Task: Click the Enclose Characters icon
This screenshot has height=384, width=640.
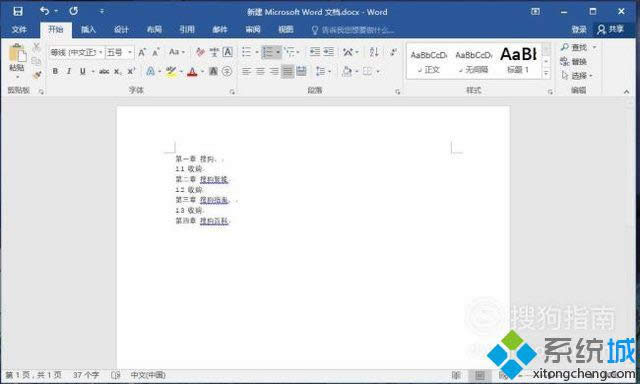Action: 227,71
